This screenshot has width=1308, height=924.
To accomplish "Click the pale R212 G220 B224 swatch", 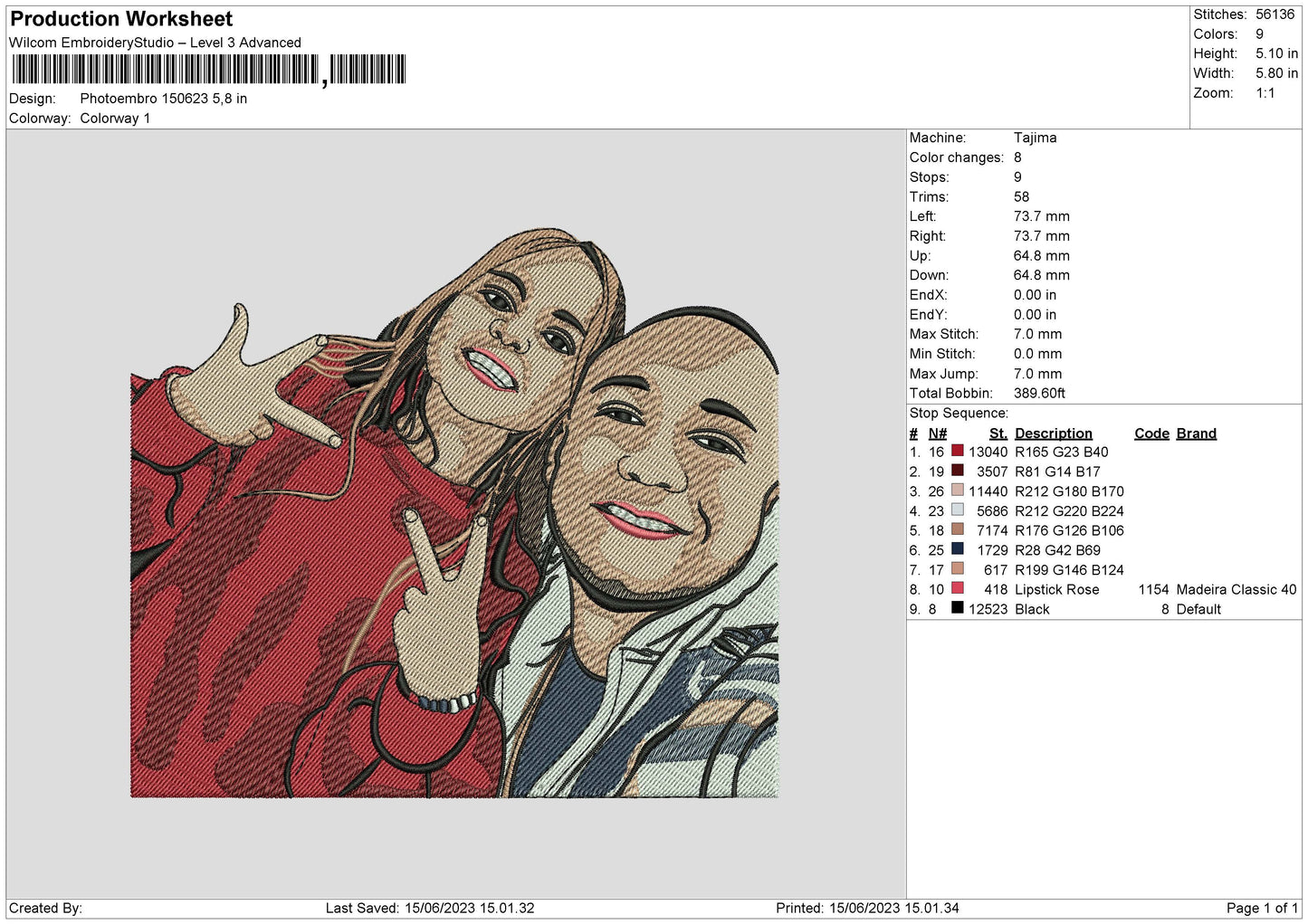I will pos(957,510).
